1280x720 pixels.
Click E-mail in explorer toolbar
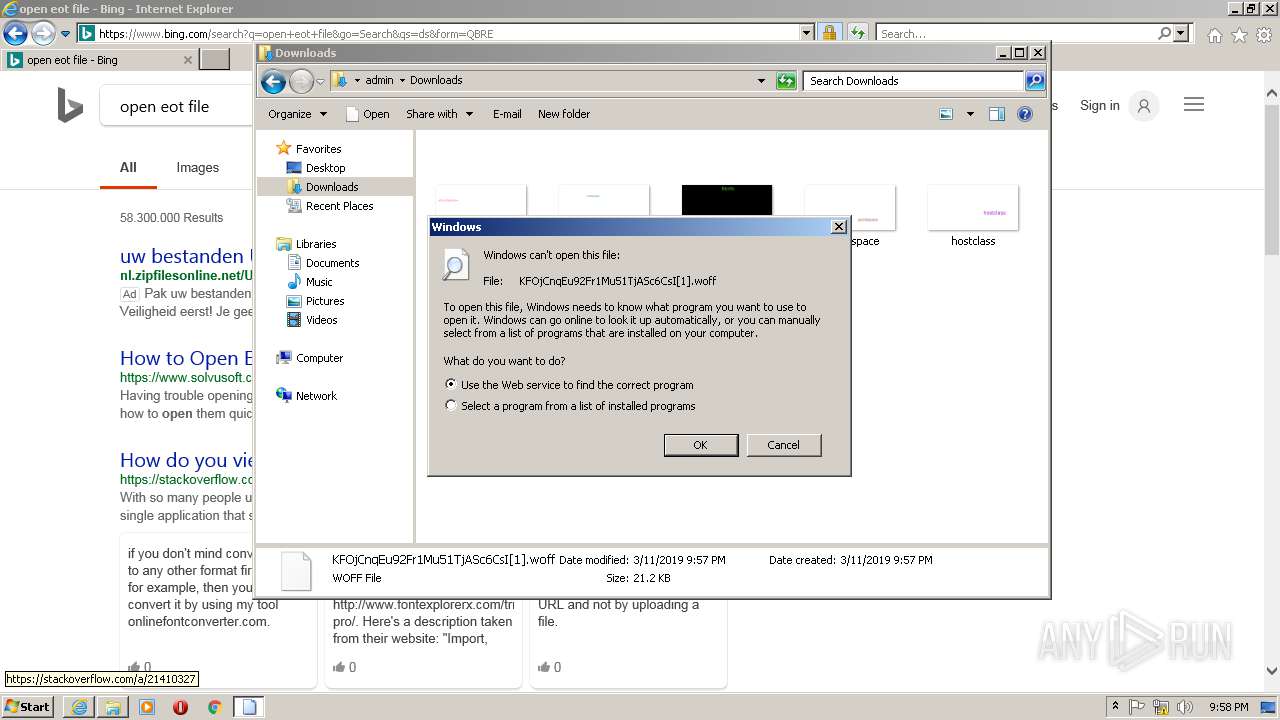tap(507, 114)
